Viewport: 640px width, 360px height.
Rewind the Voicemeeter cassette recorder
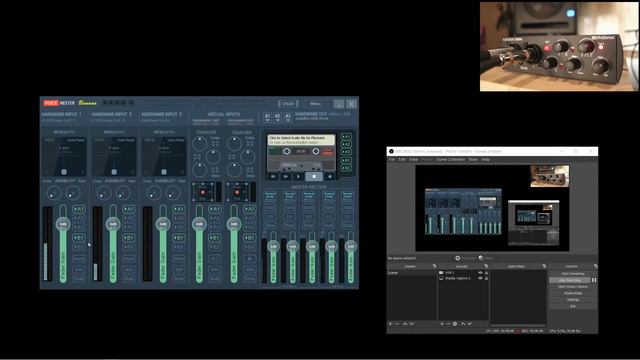273,176
